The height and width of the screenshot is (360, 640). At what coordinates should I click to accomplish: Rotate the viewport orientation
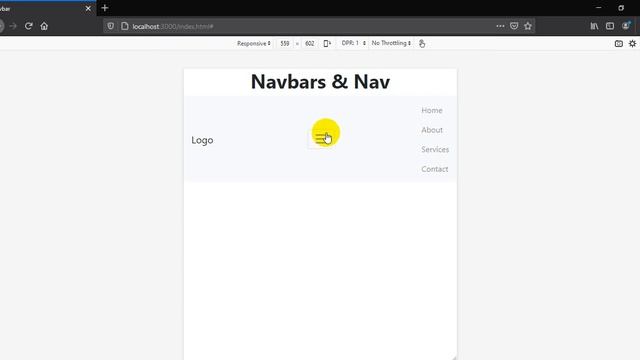coord(327,43)
